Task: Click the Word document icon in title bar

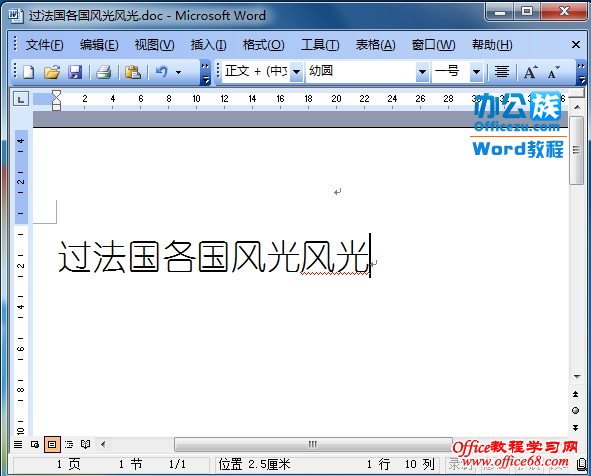Action: (x=15, y=16)
